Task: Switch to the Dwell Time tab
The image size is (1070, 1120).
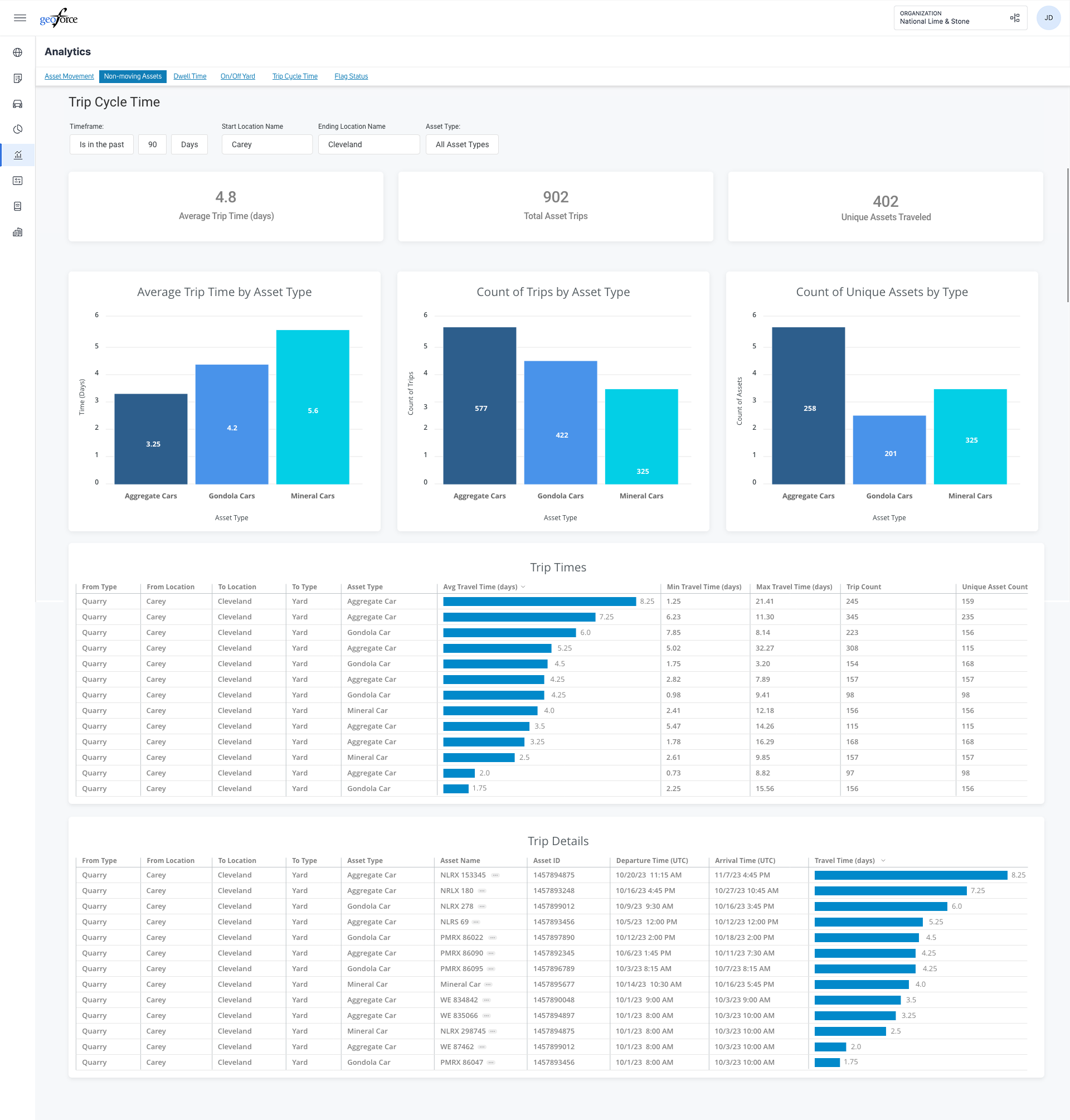Action: point(190,76)
